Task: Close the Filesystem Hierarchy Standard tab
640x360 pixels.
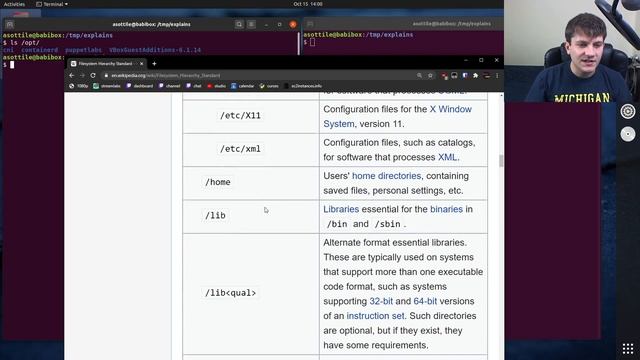Action: (x=142, y=64)
